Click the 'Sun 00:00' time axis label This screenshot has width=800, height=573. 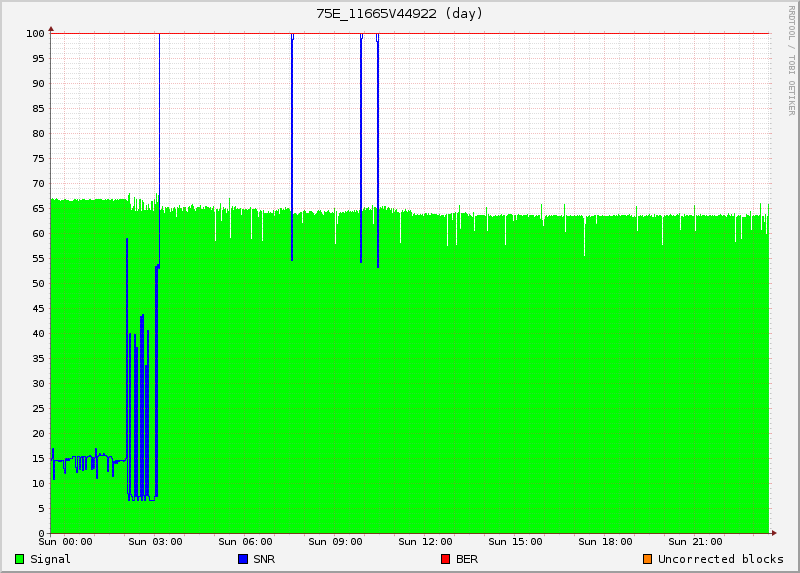[66, 542]
